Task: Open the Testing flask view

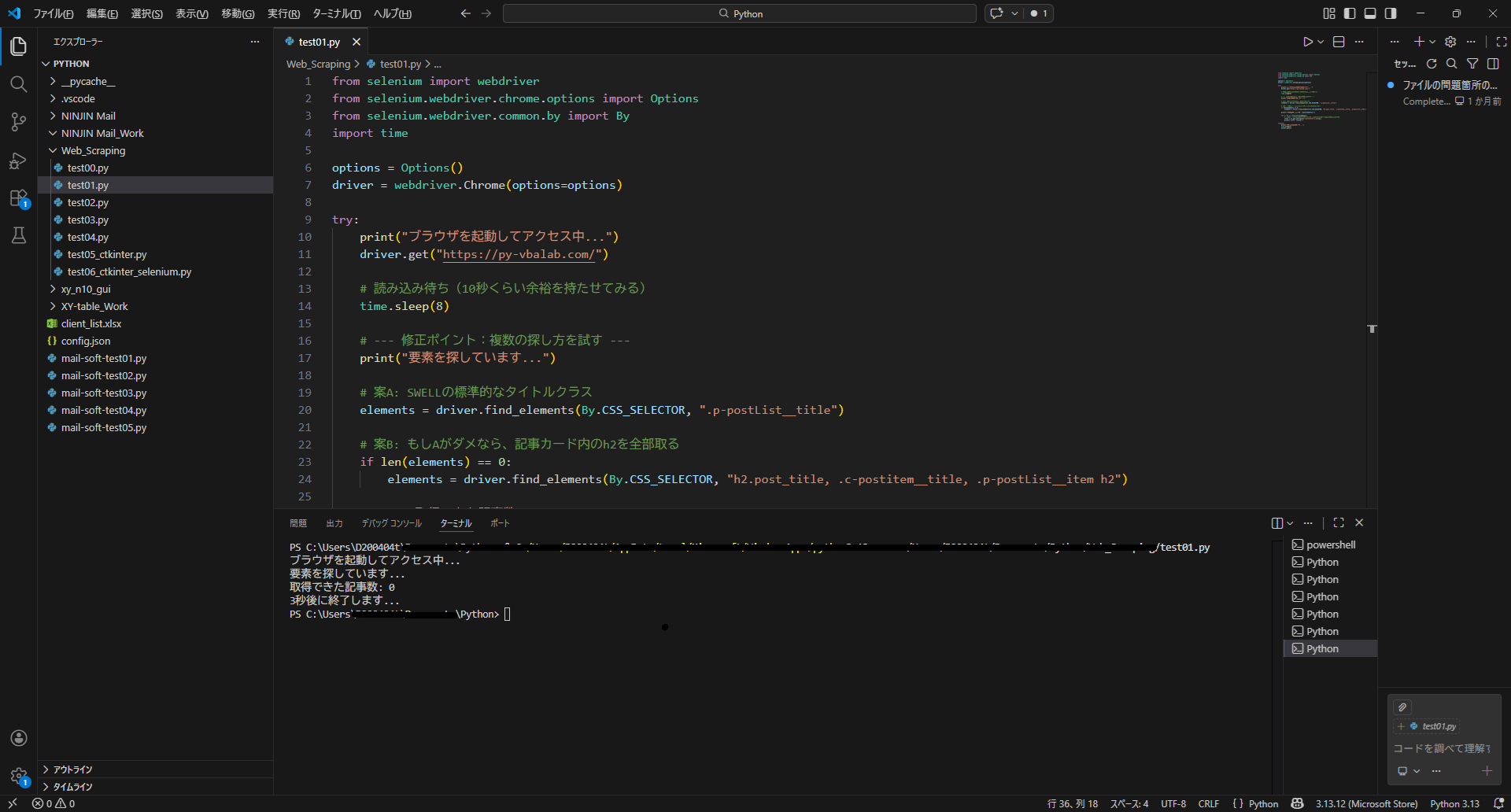Action: point(19,235)
